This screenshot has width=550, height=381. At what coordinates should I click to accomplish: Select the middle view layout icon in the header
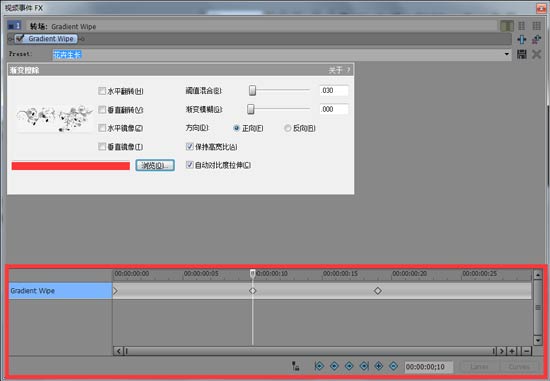coord(522,26)
